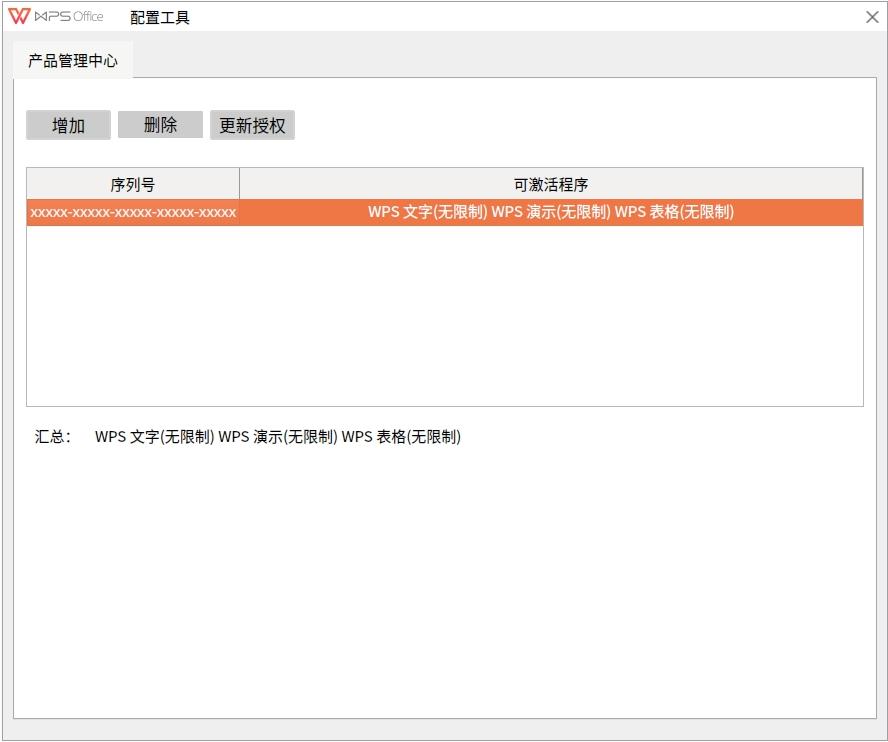The width and height of the screenshot is (888, 742).
Task: Sort by the 序列号 column header
Action: [133, 184]
